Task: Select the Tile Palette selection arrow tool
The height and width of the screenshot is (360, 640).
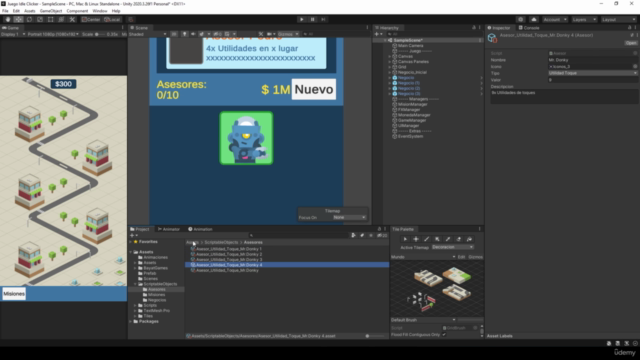Action: (x=405, y=239)
